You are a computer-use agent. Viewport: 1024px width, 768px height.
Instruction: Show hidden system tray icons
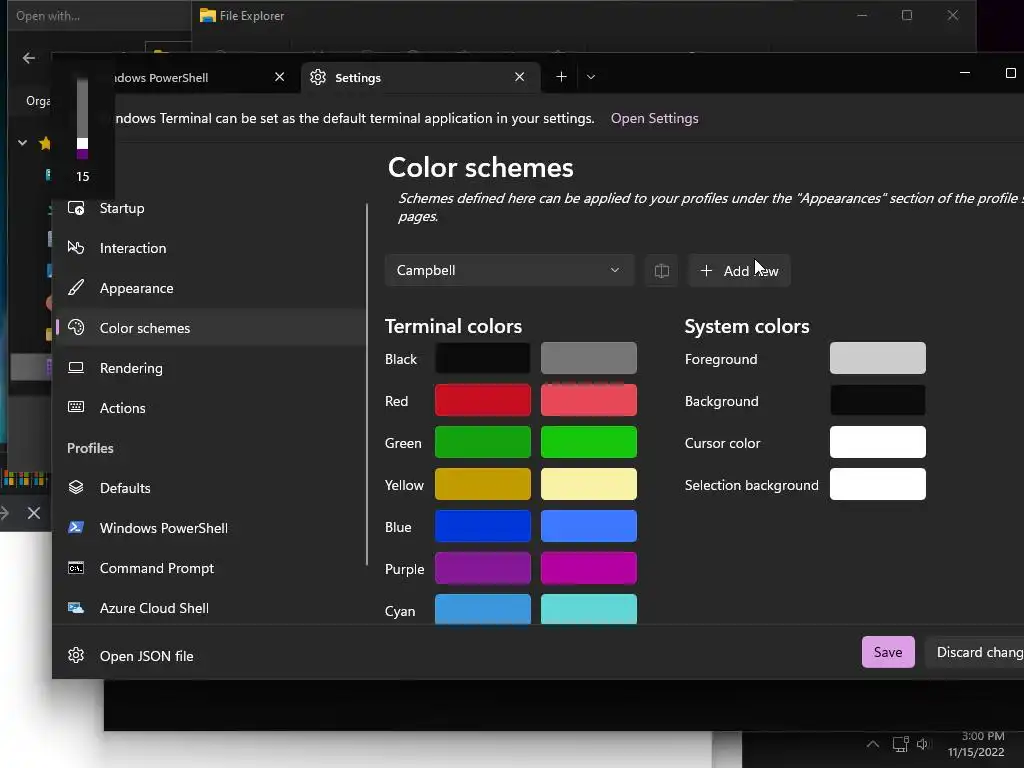872,744
